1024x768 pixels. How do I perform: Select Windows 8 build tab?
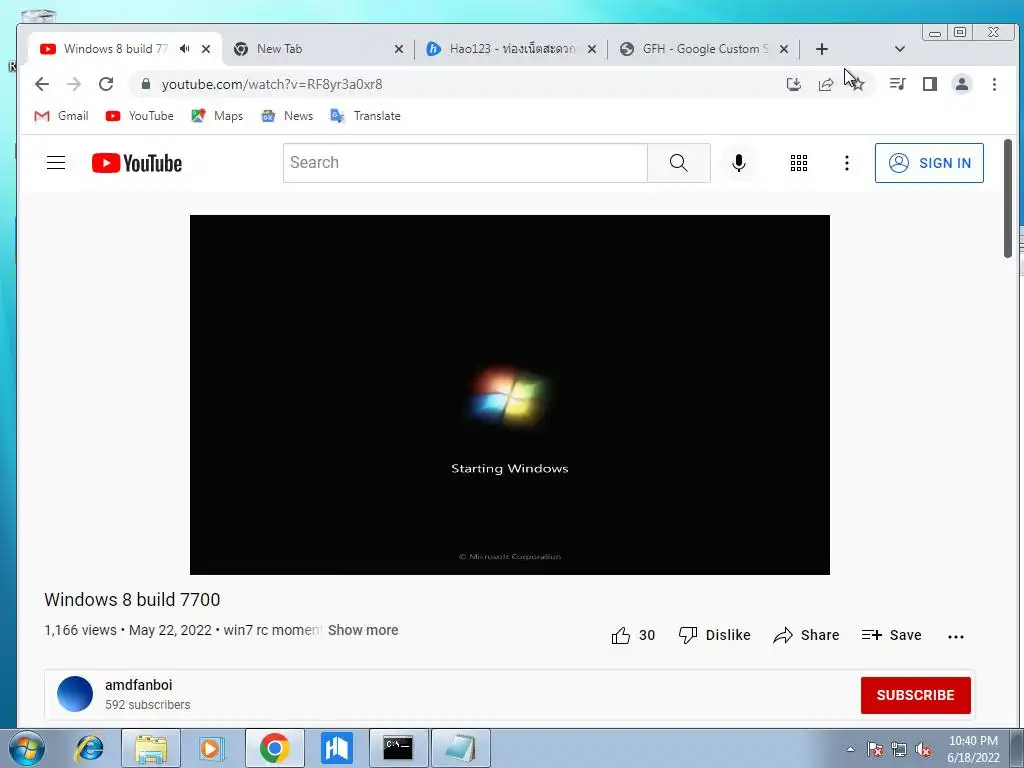click(x=115, y=48)
